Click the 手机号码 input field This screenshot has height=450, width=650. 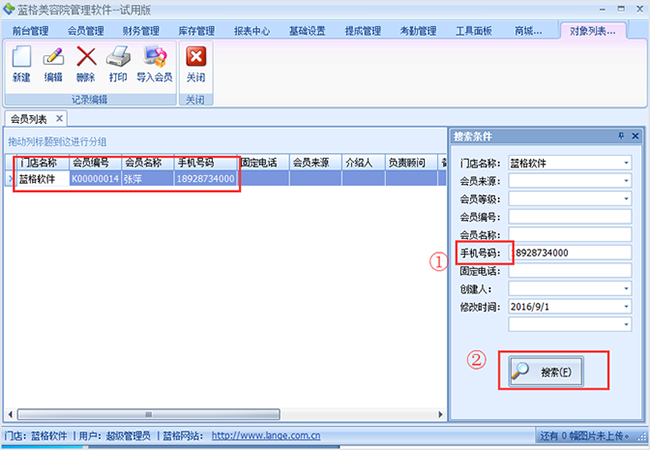(570, 252)
